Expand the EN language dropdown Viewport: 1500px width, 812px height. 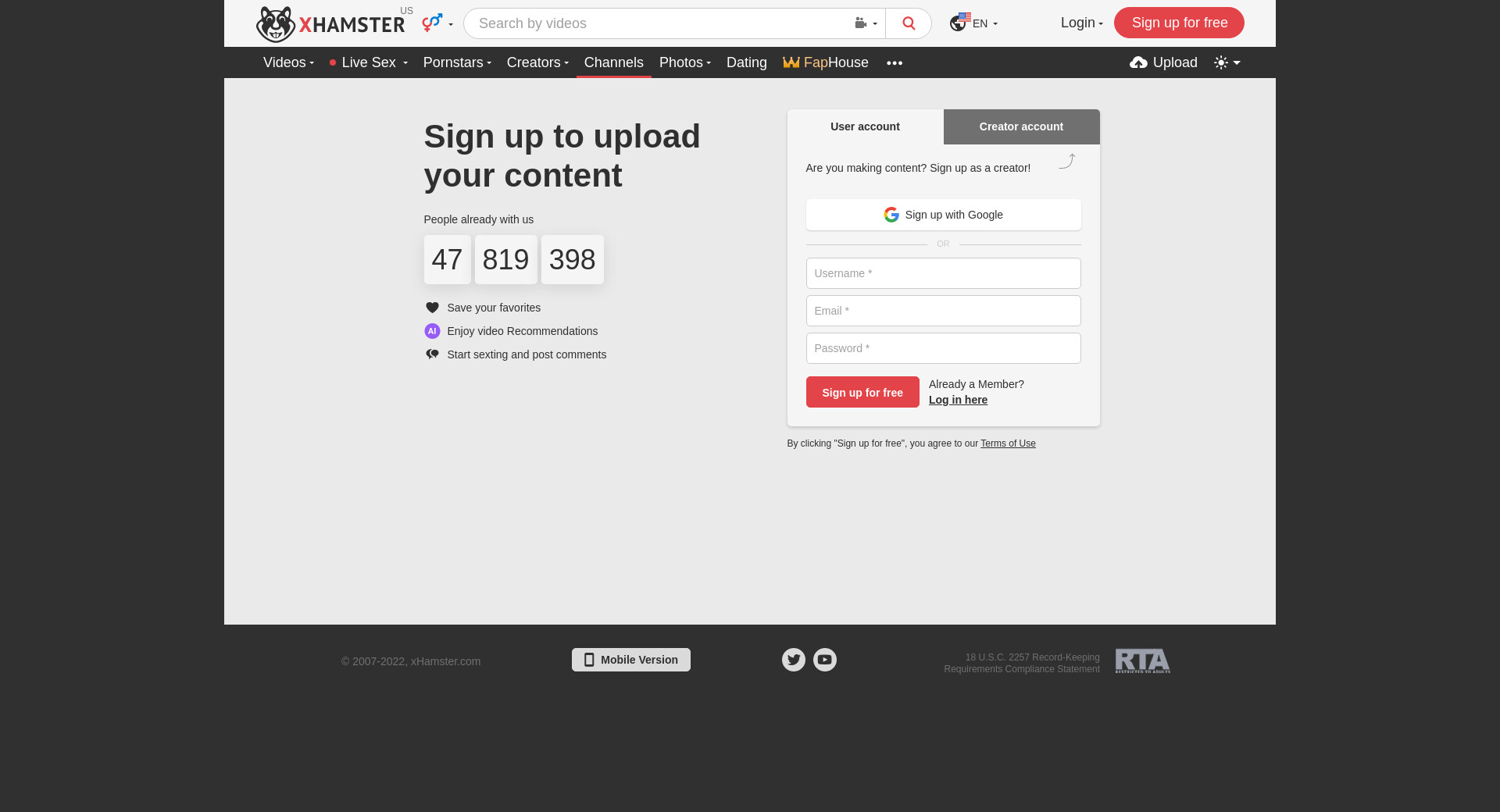click(x=973, y=23)
